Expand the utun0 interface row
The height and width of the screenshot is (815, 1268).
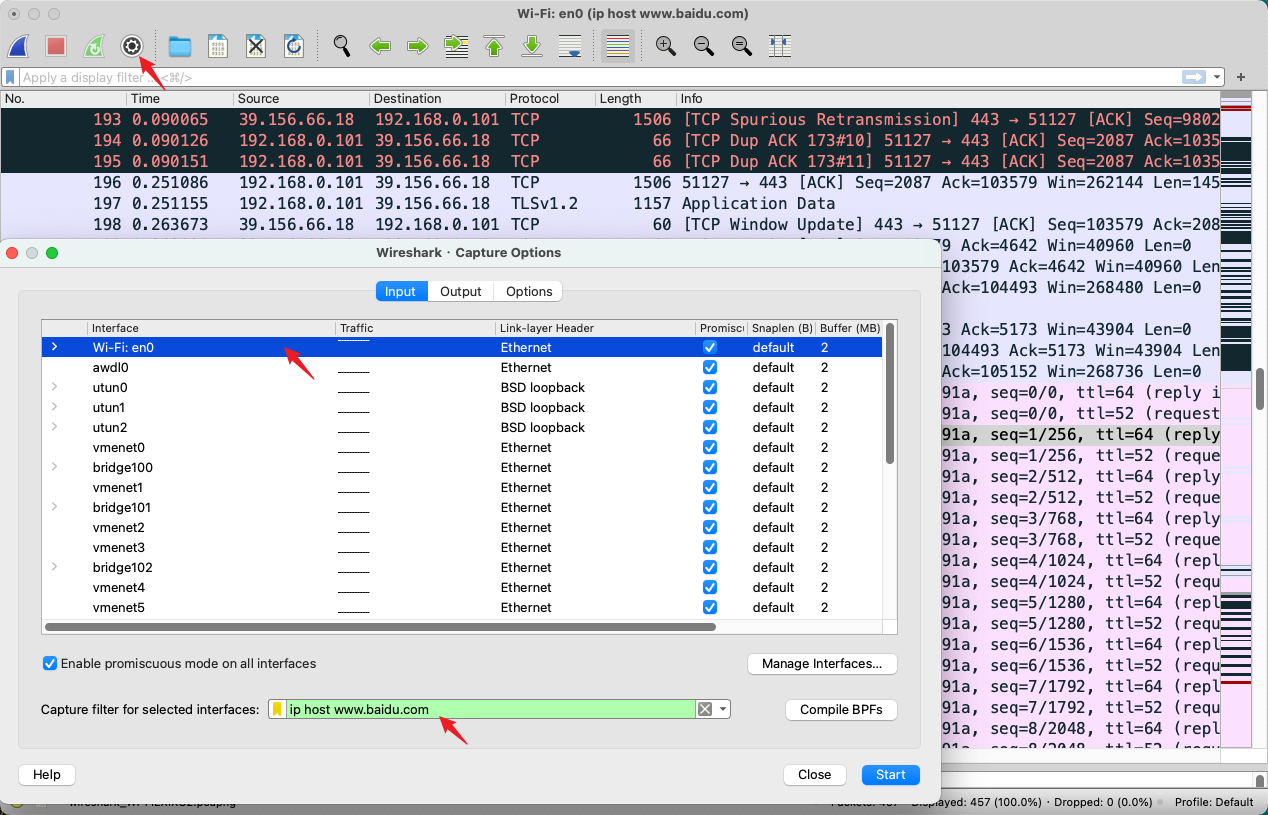(54, 387)
